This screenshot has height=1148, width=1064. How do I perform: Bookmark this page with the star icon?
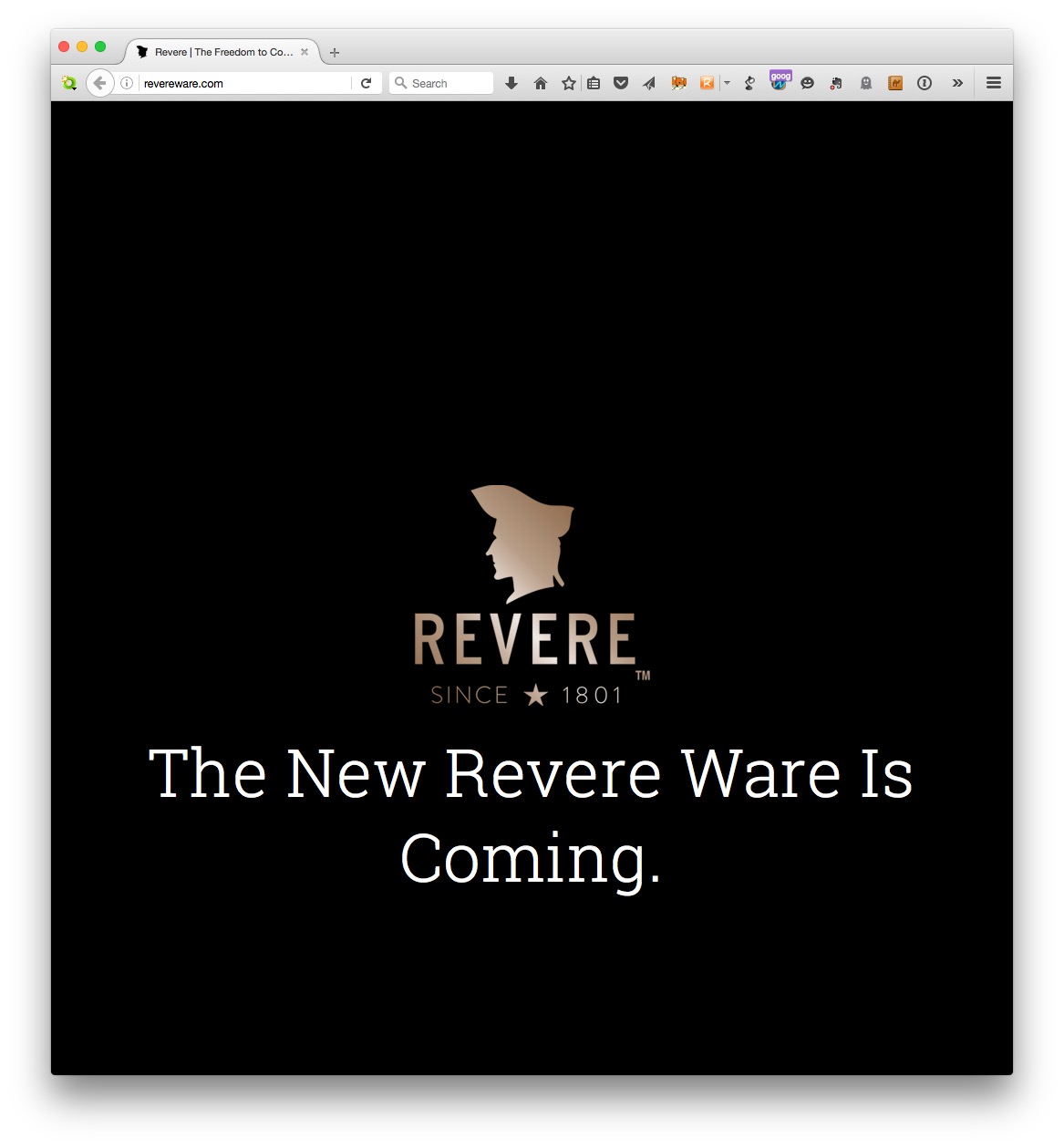tap(568, 83)
